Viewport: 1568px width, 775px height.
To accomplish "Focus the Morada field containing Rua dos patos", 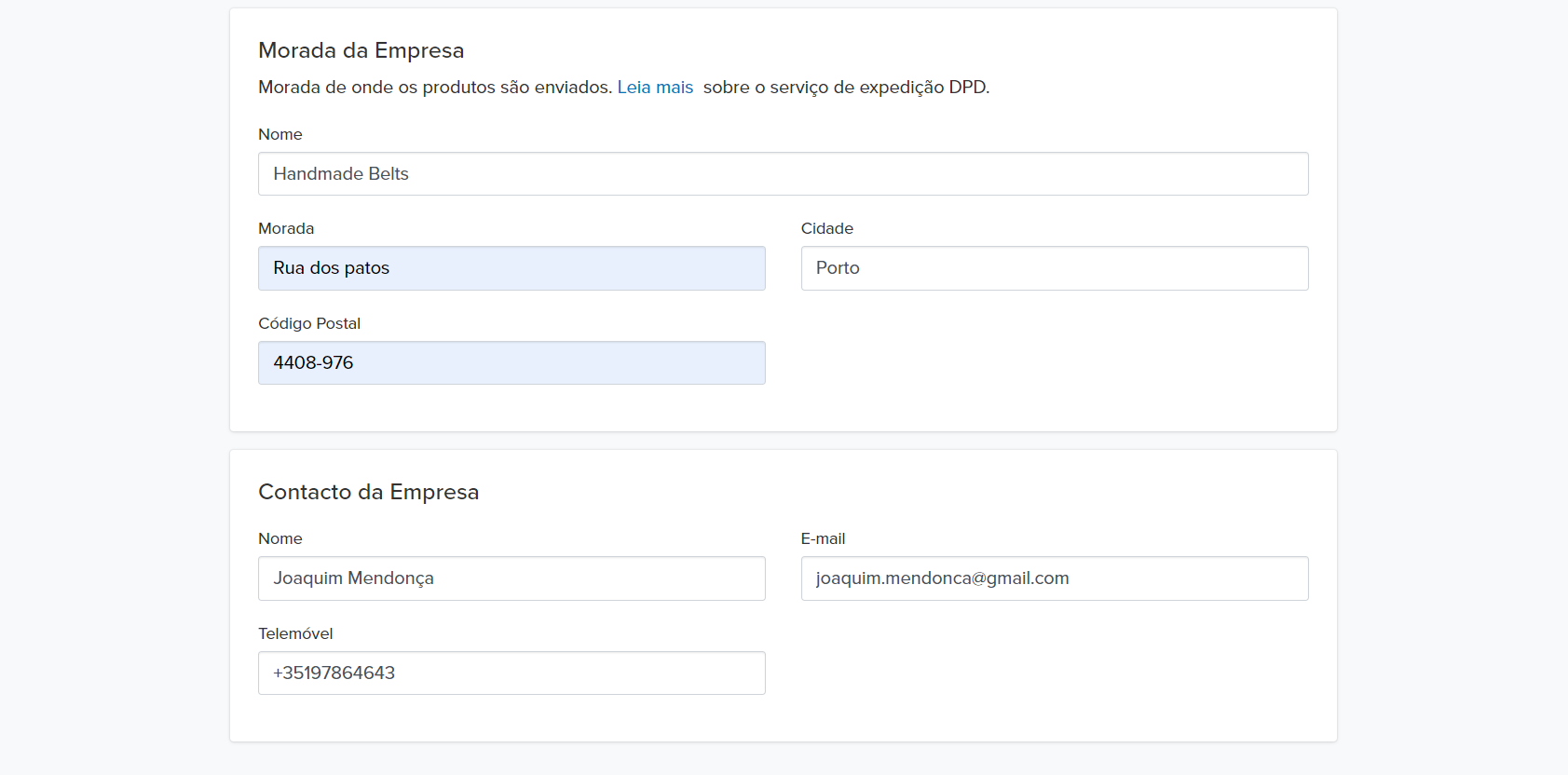I will coord(511,268).
